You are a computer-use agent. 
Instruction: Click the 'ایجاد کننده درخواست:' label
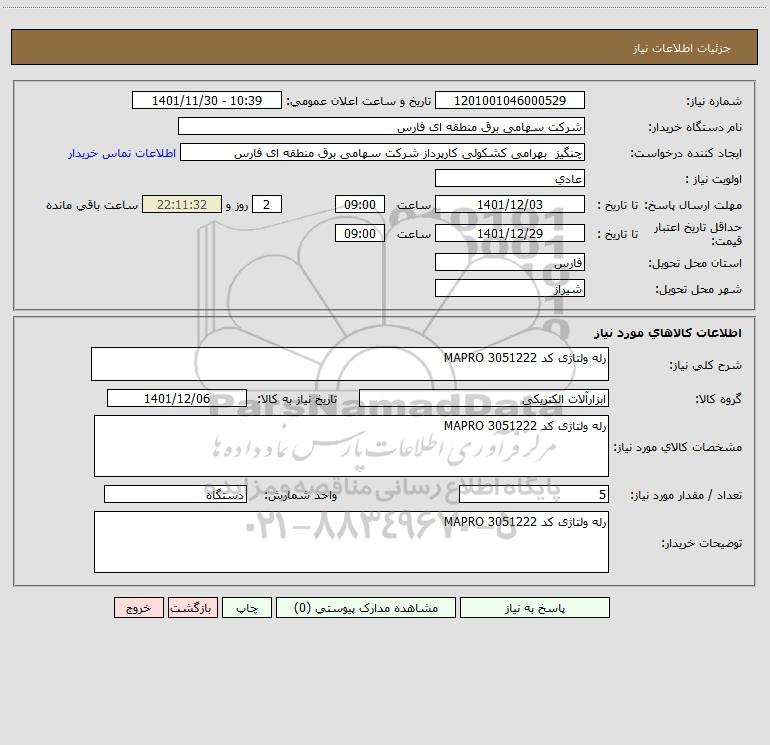686,154
